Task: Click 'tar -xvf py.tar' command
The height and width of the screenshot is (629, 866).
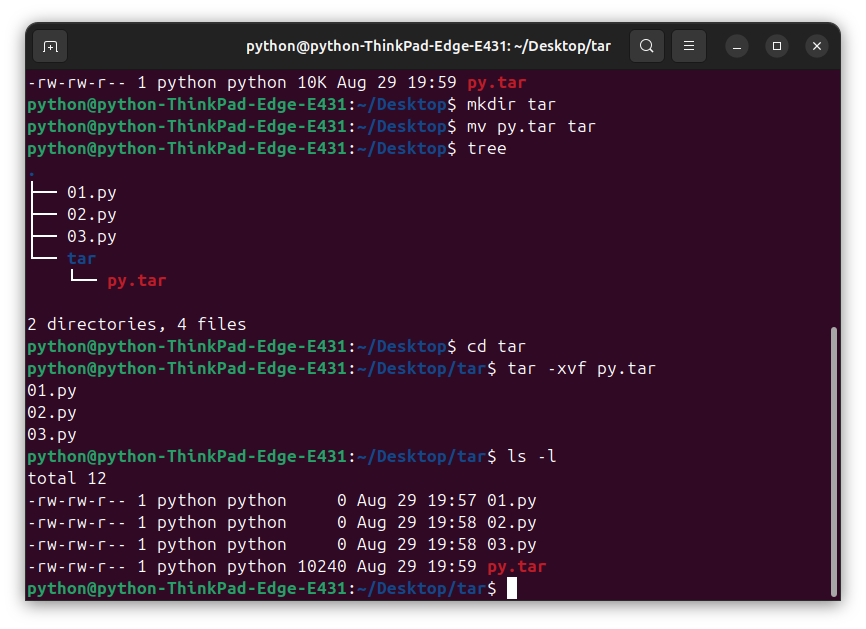Action: pos(582,368)
